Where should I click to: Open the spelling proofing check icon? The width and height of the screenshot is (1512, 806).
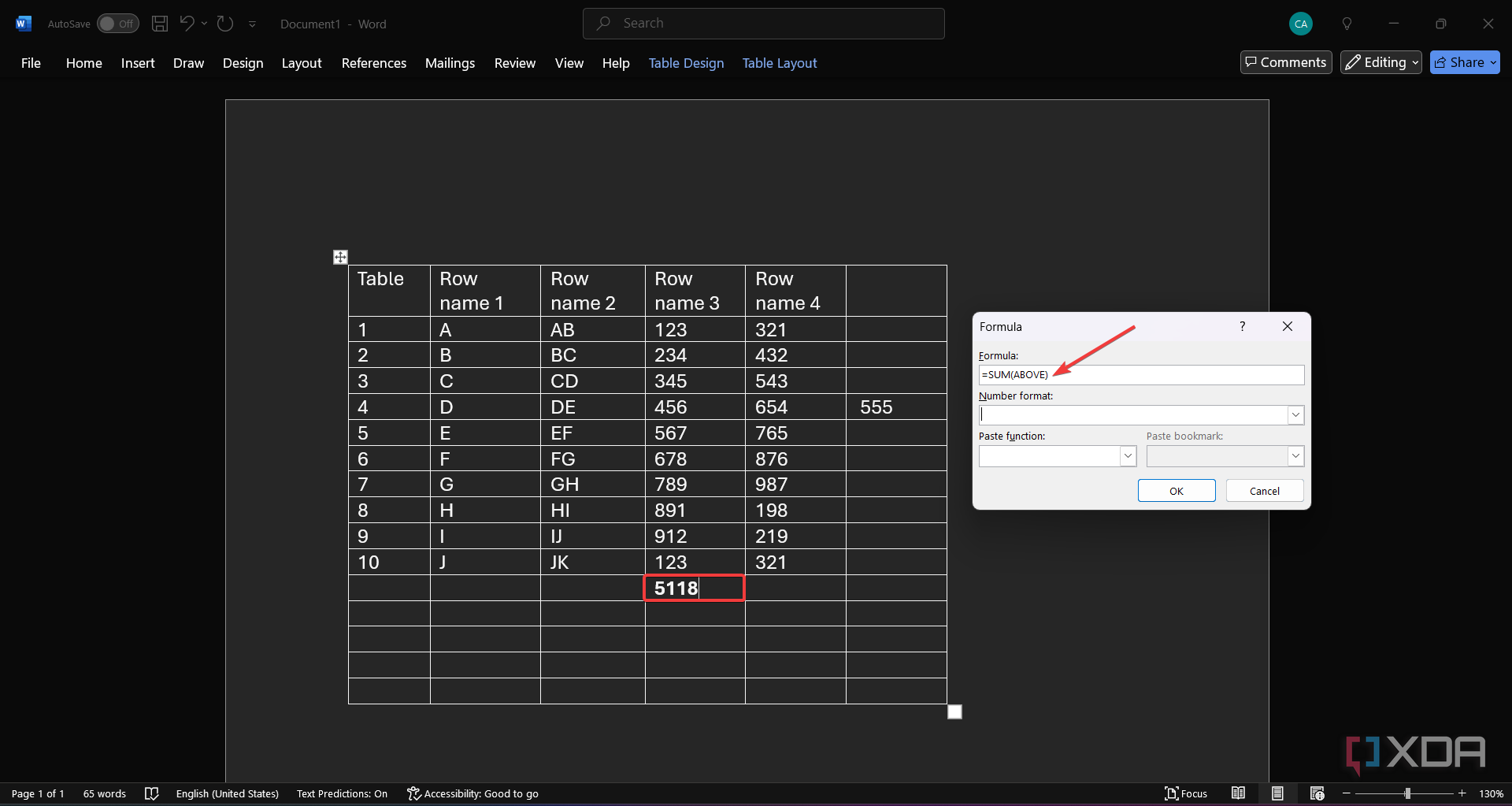tap(152, 793)
